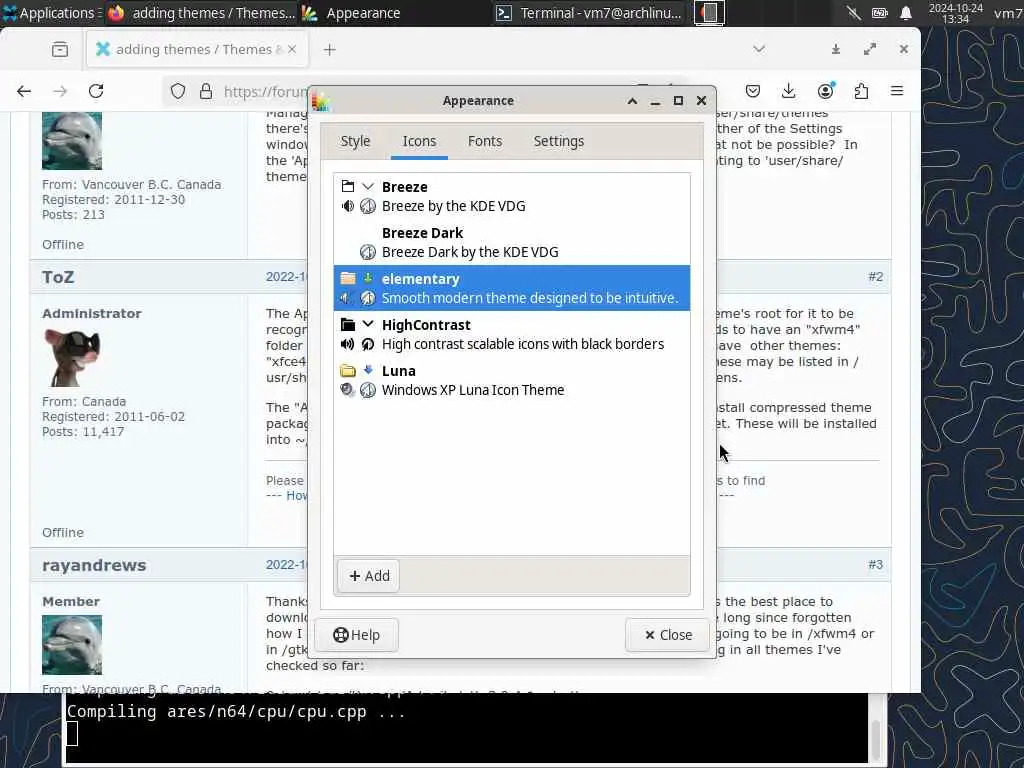
Task: Close the 'adding themes' browser tab
Action: 292,49
